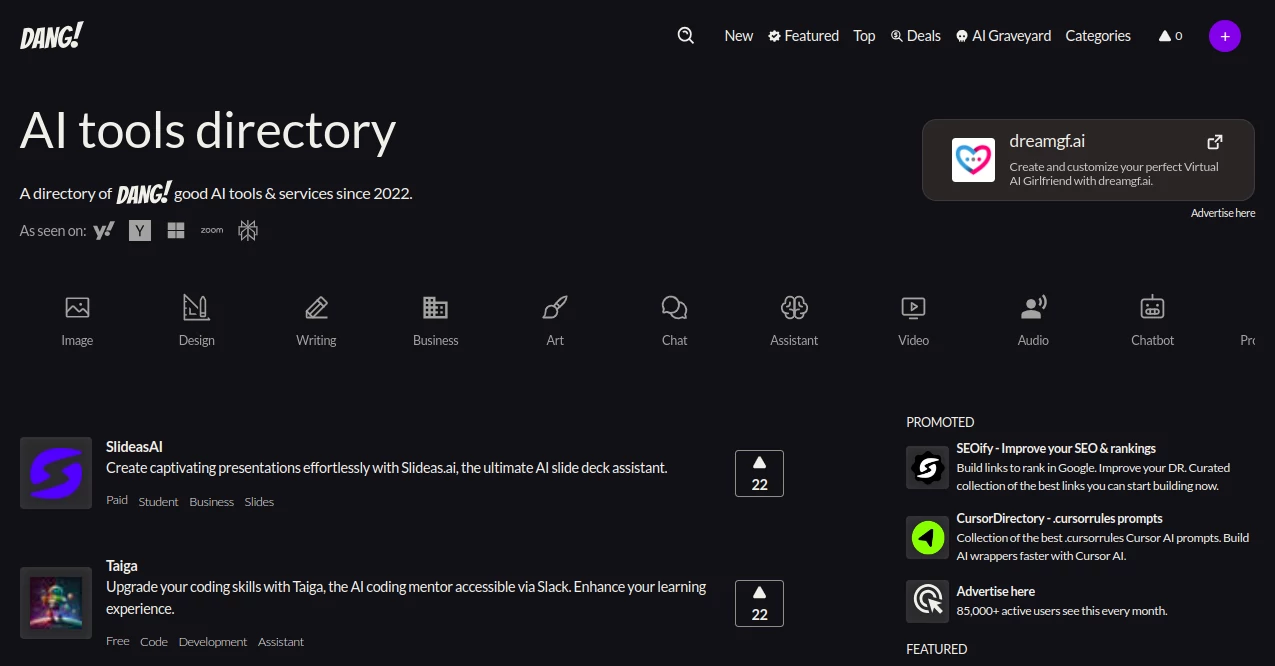Upvote SlideasAI with the 22 button
Viewport: 1275px width, 666px height.
pos(759,473)
